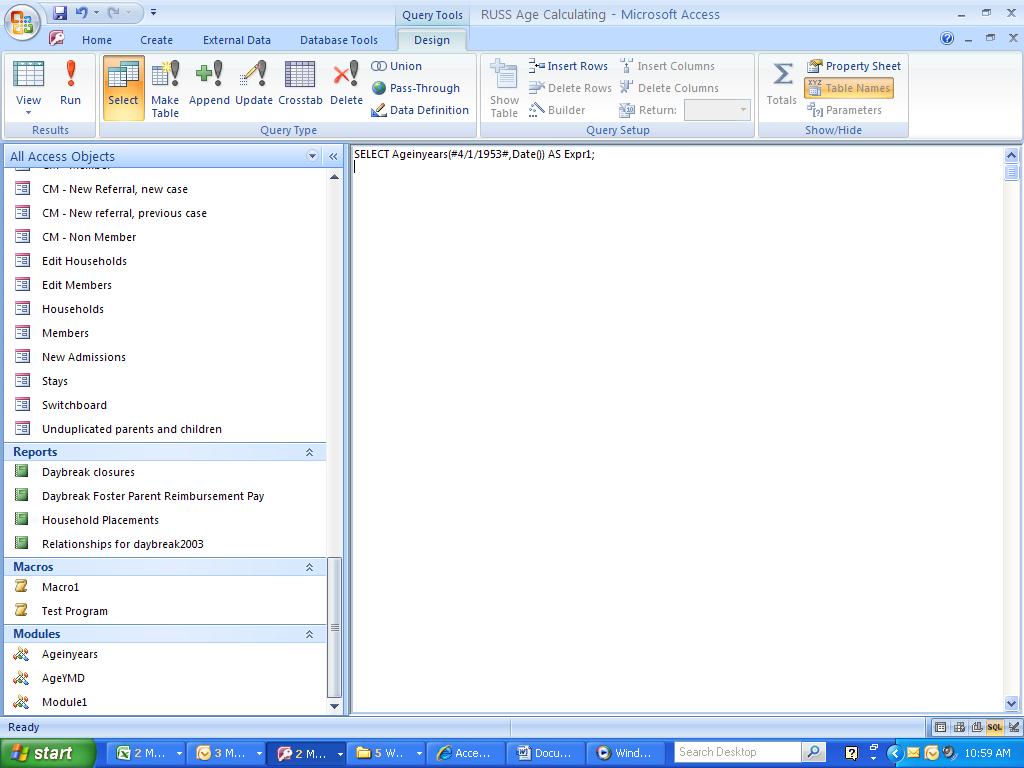
Task: Switch to PivotTable View in status bar
Action: (x=959, y=727)
